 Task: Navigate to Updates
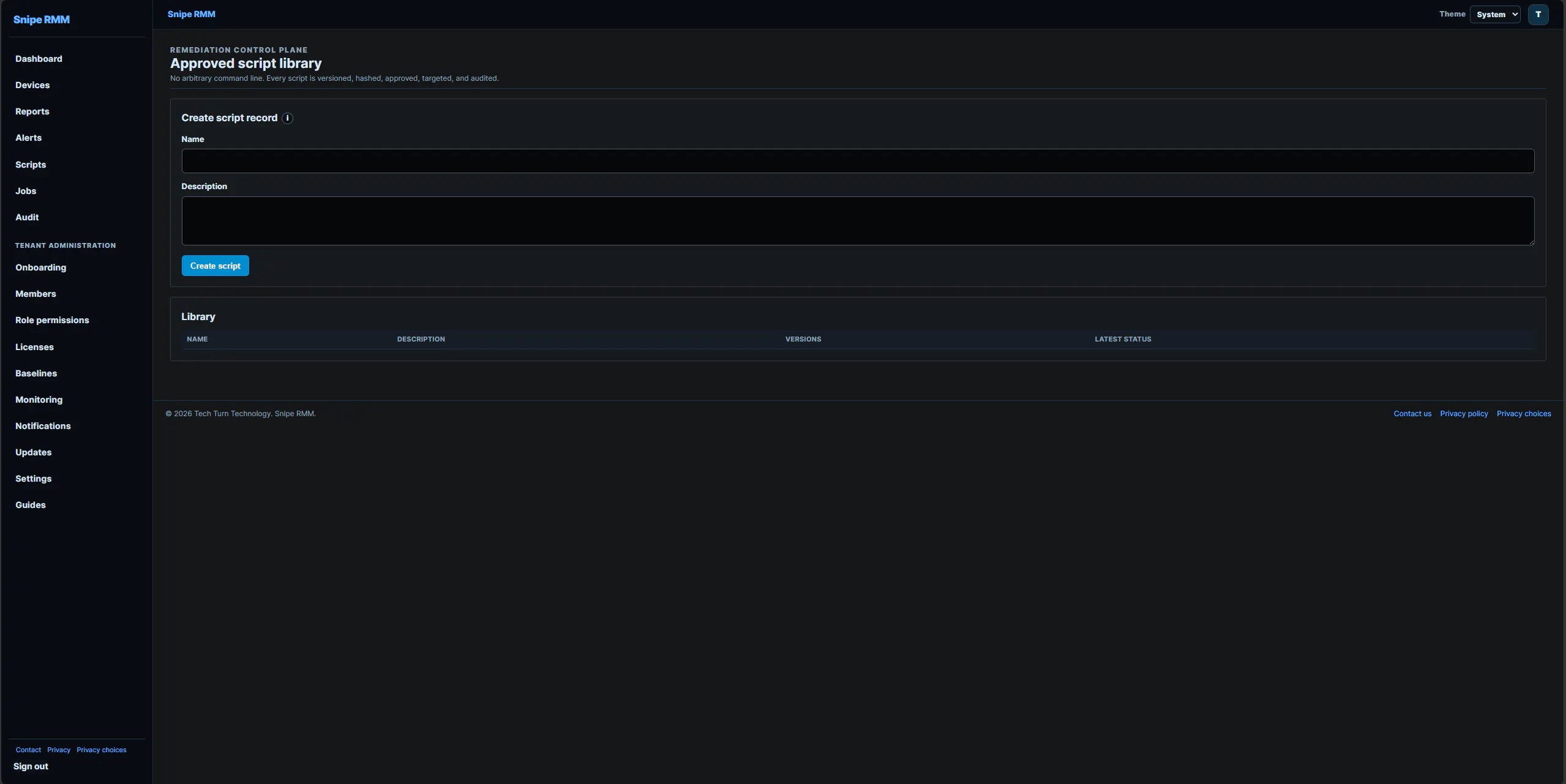click(x=34, y=452)
